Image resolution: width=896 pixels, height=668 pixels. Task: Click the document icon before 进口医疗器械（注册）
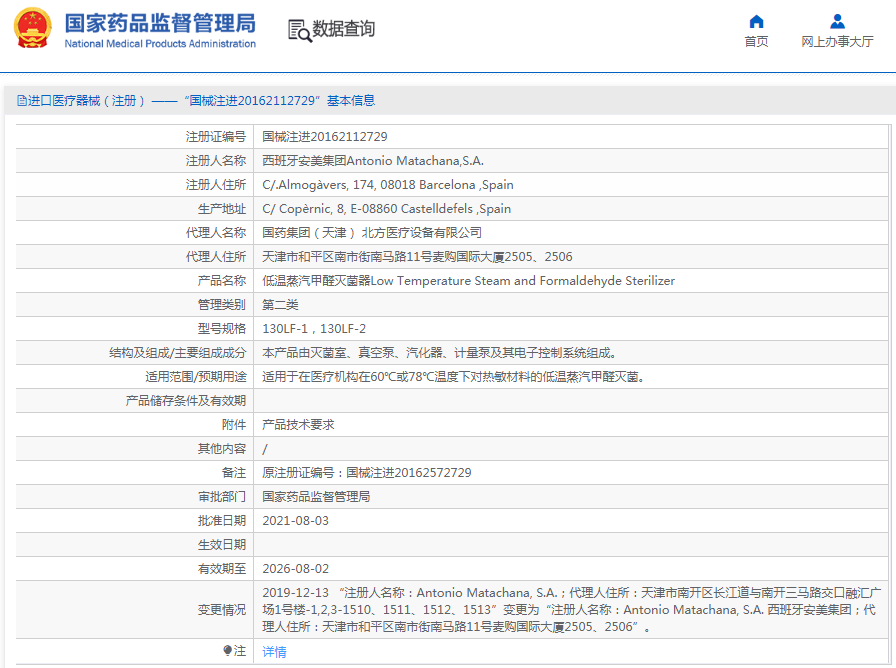[x=22, y=100]
